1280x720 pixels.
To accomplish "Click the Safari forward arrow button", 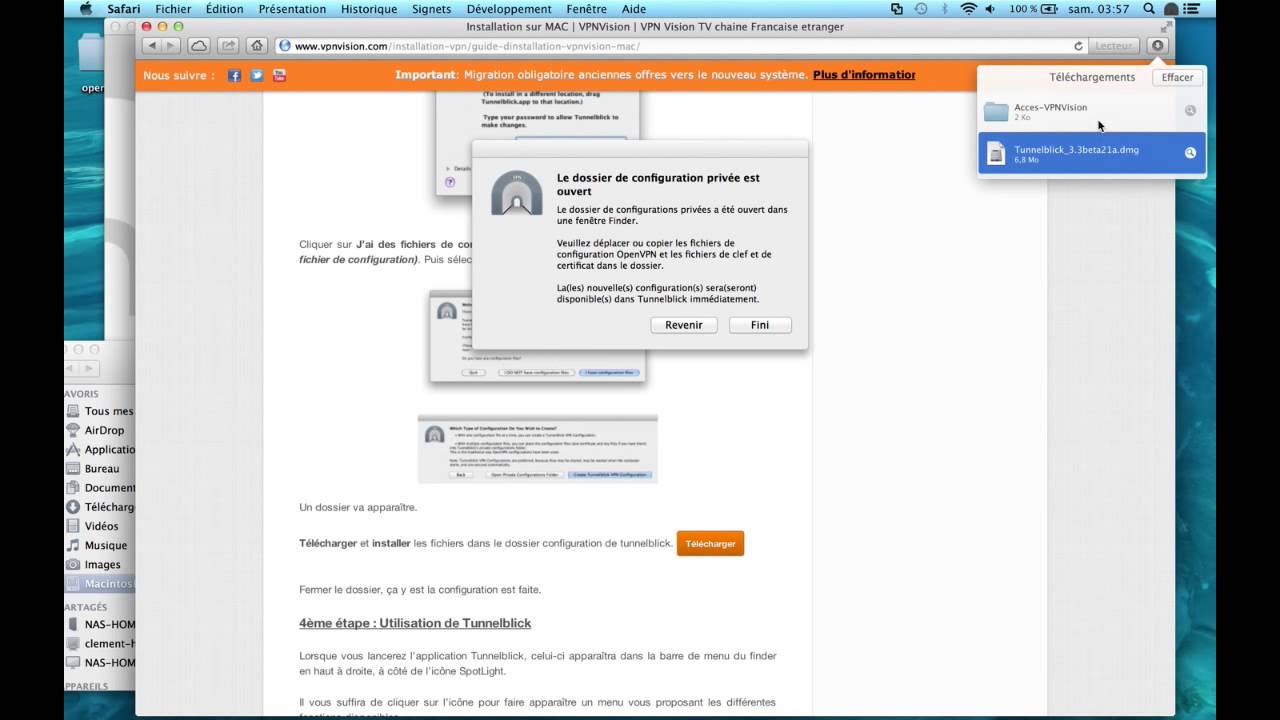I will pyautogui.click(x=171, y=46).
